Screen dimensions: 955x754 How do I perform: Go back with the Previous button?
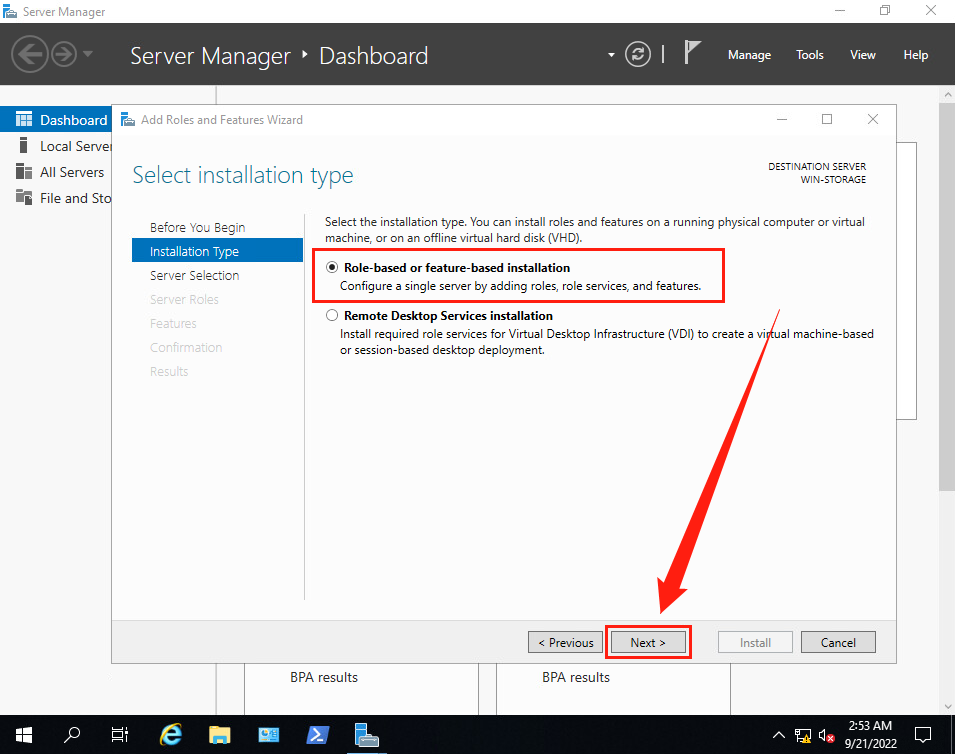[x=565, y=642]
